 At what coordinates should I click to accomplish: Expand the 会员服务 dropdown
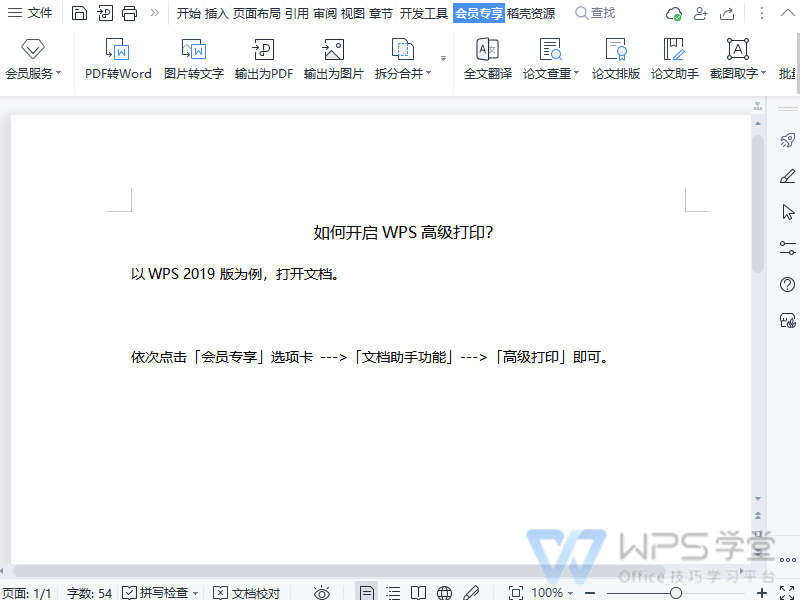coord(33,73)
